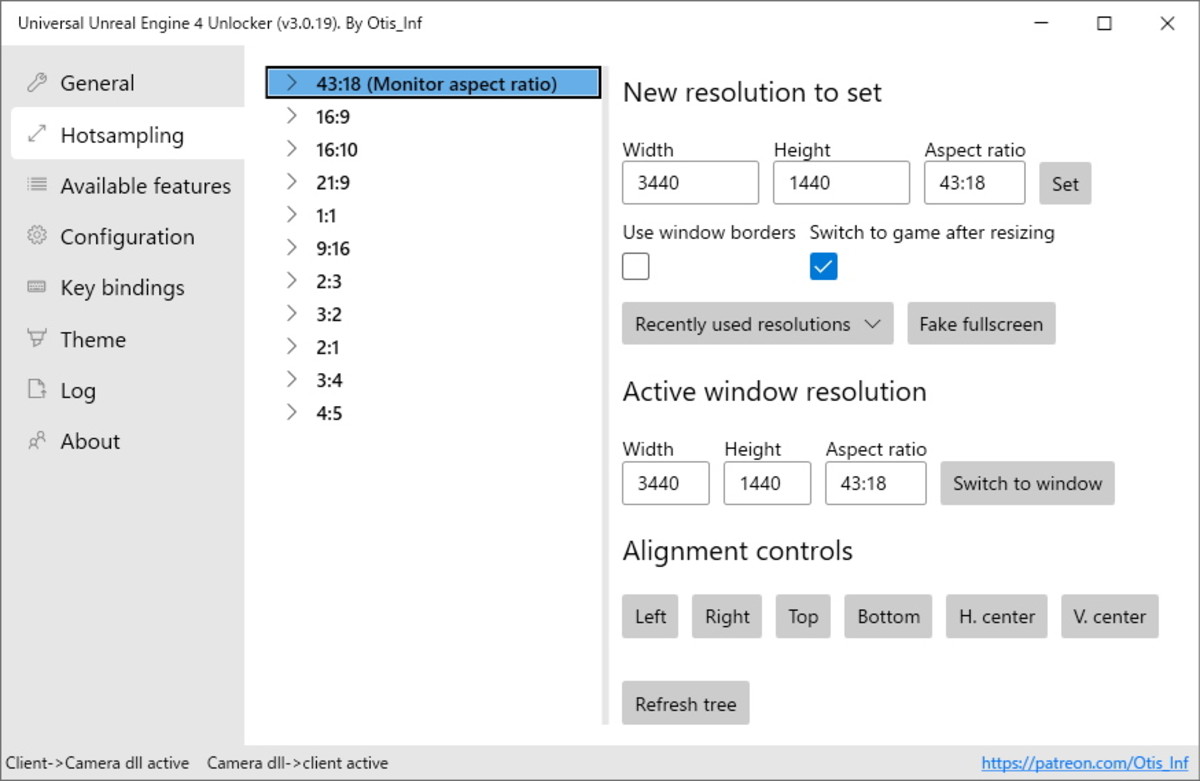Click the Refresh tree button
The image size is (1200, 781).
tap(685, 704)
